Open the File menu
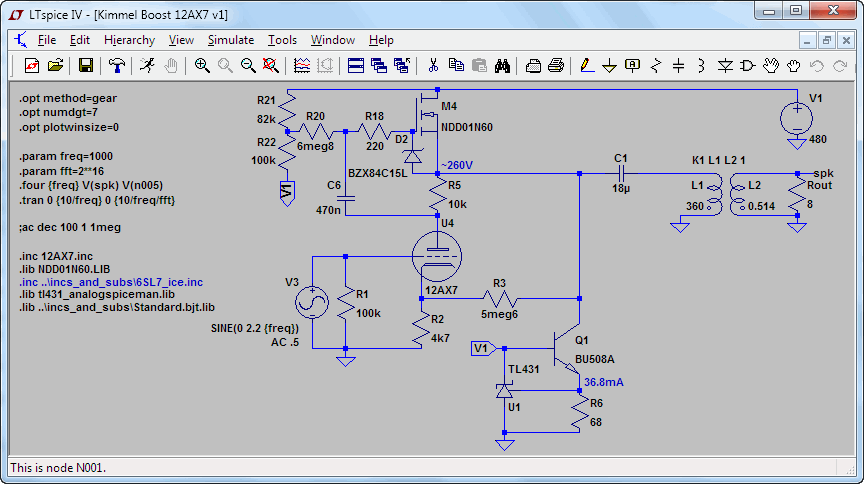This screenshot has height=484, width=864. pyautogui.click(x=47, y=40)
